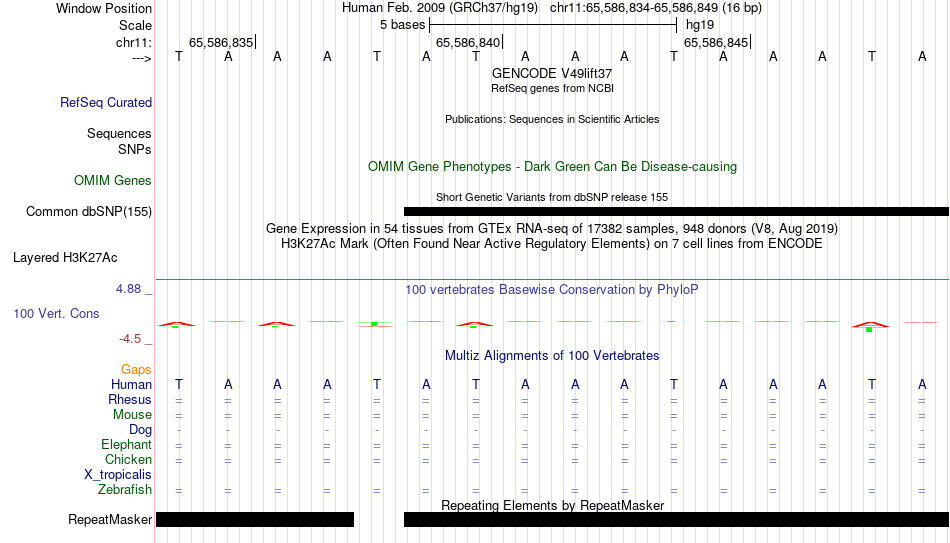Click the Common dbSNP black variant bar
The width and height of the screenshot is (950, 543).
tap(676, 212)
